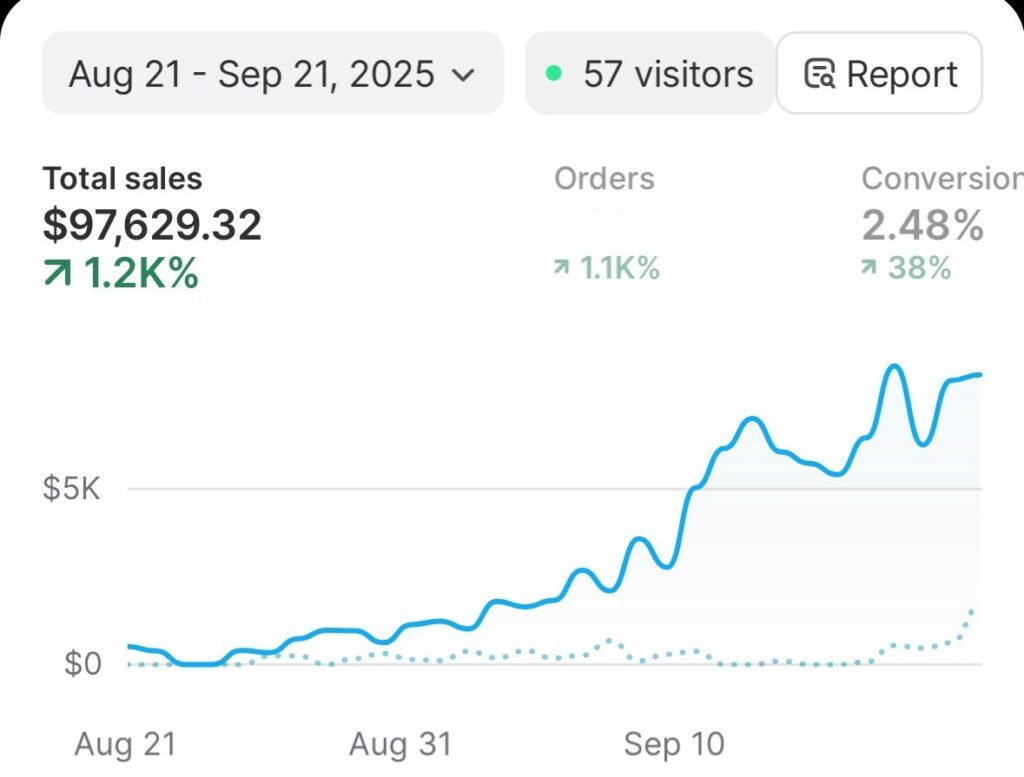Click the Conversion trend arrow icon
1024x777 pixels.
click(x=870, y=268)
